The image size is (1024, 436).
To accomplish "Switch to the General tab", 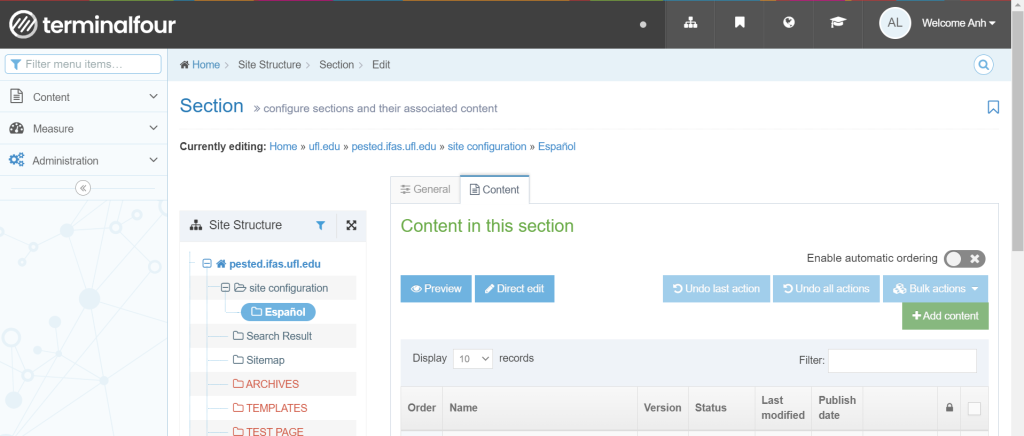I will click(x=425, y=189).
